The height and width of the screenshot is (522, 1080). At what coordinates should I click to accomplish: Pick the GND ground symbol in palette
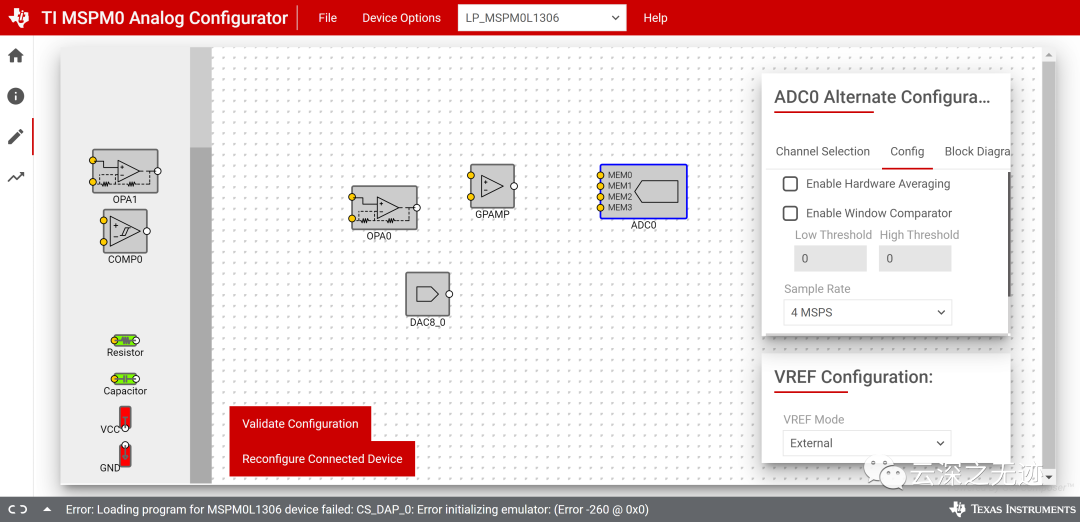point(125,453)
